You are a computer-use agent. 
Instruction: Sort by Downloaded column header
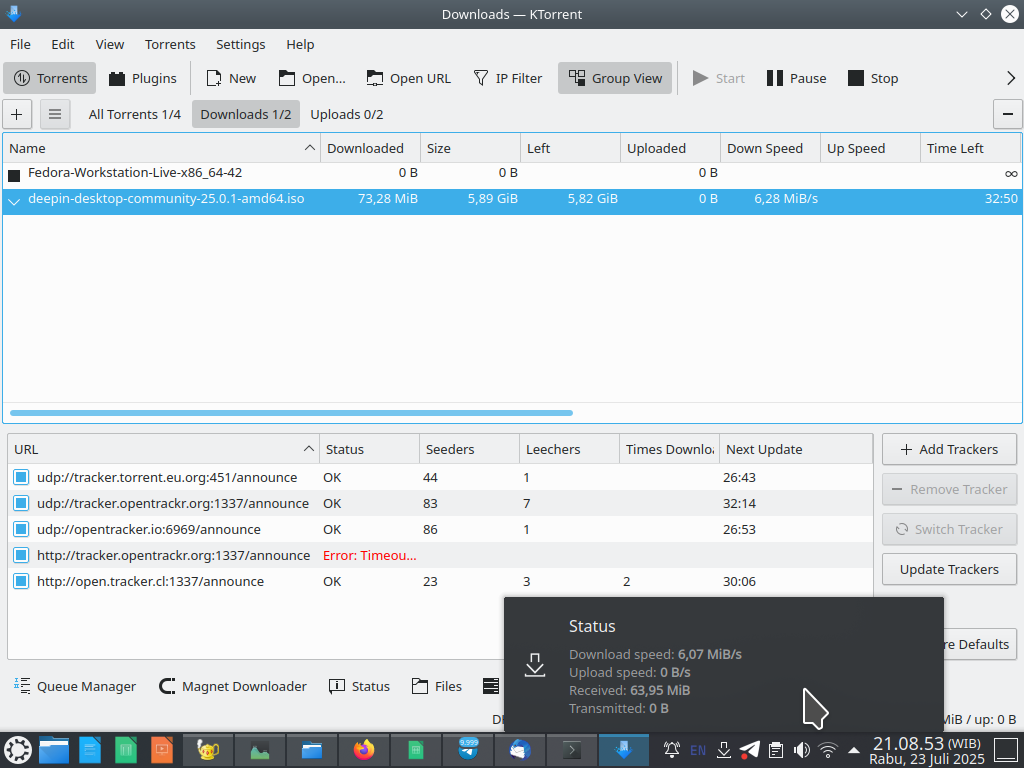(x=370, y=148)
